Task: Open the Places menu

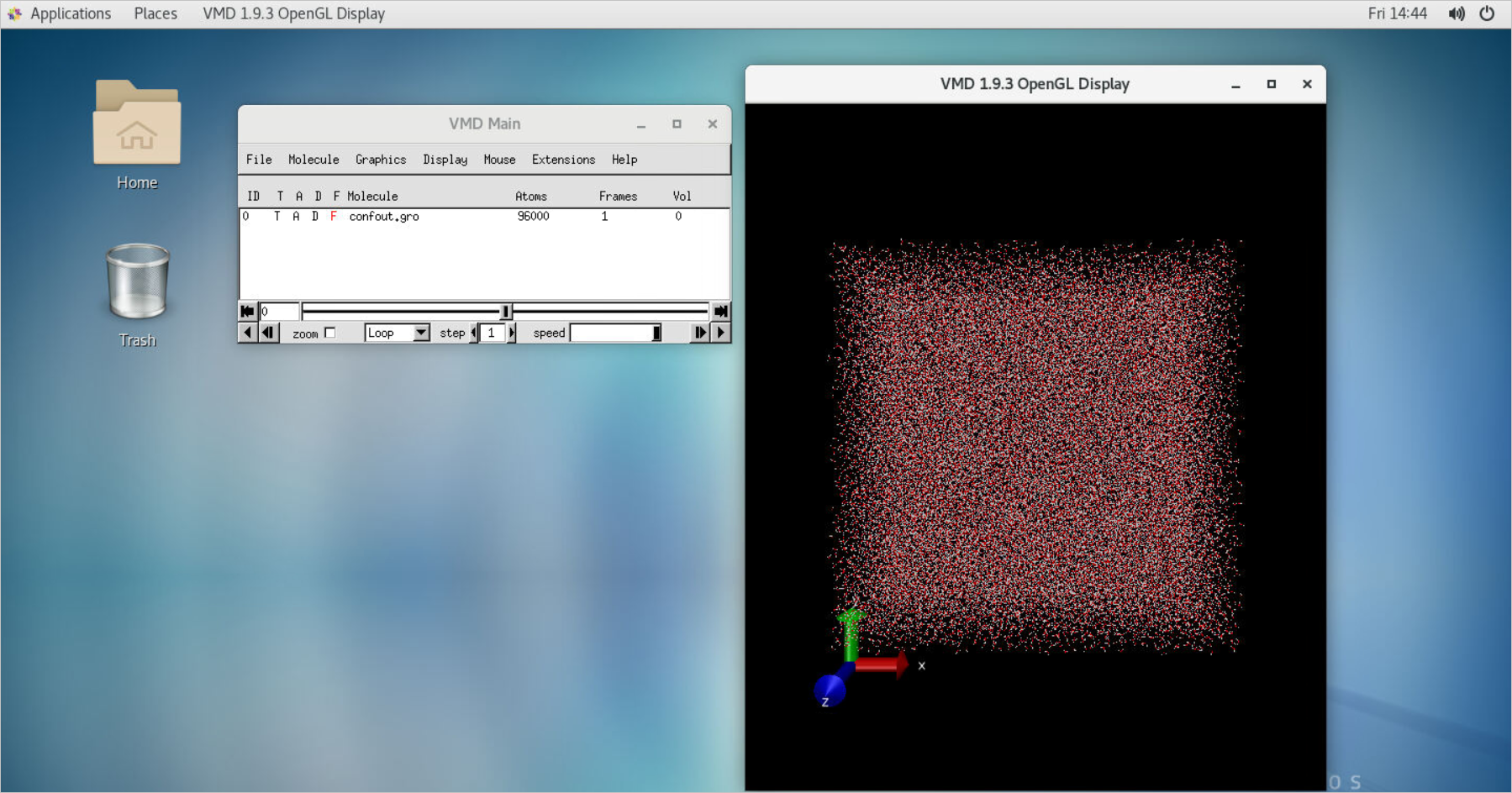Action: click(155, 13)
